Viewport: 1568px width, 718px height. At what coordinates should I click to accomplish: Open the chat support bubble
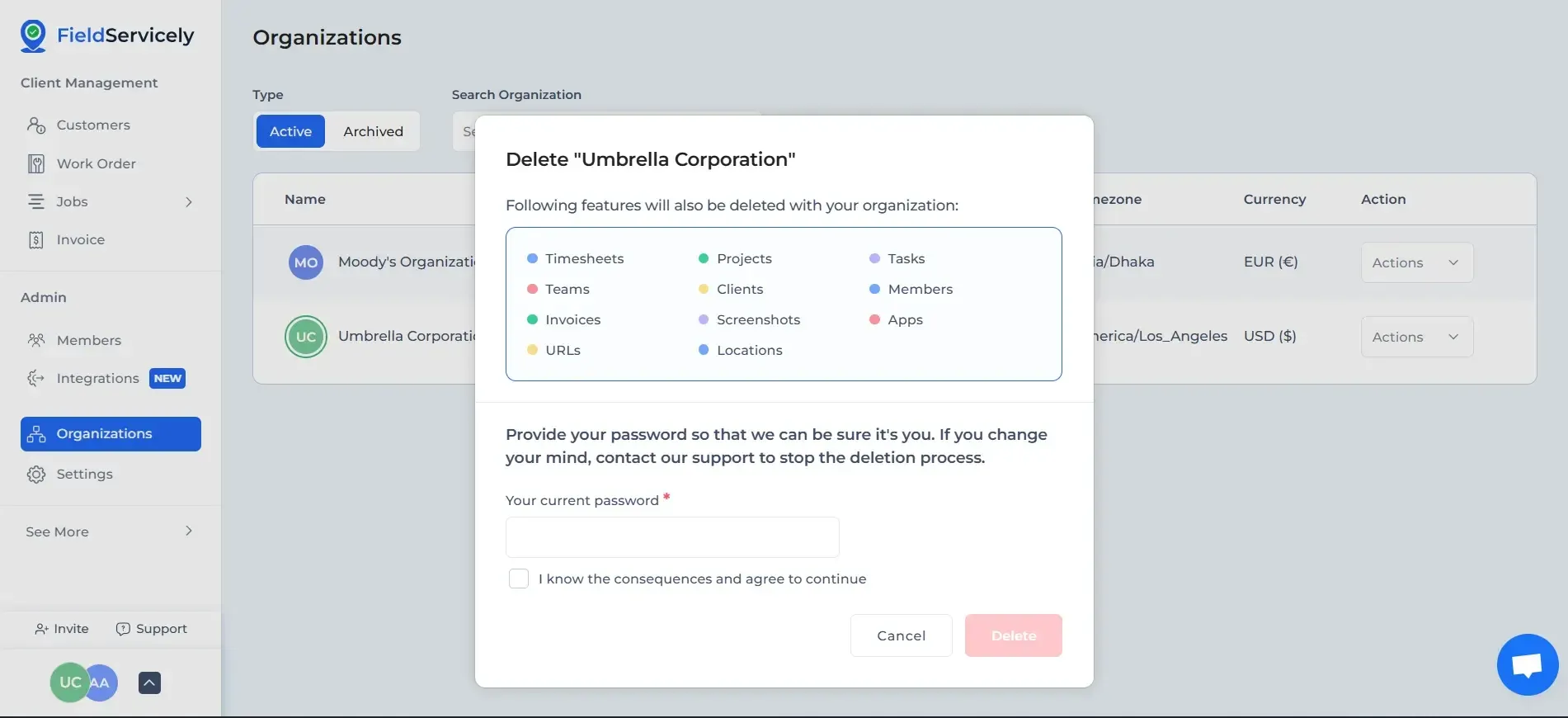point(1527,664)
